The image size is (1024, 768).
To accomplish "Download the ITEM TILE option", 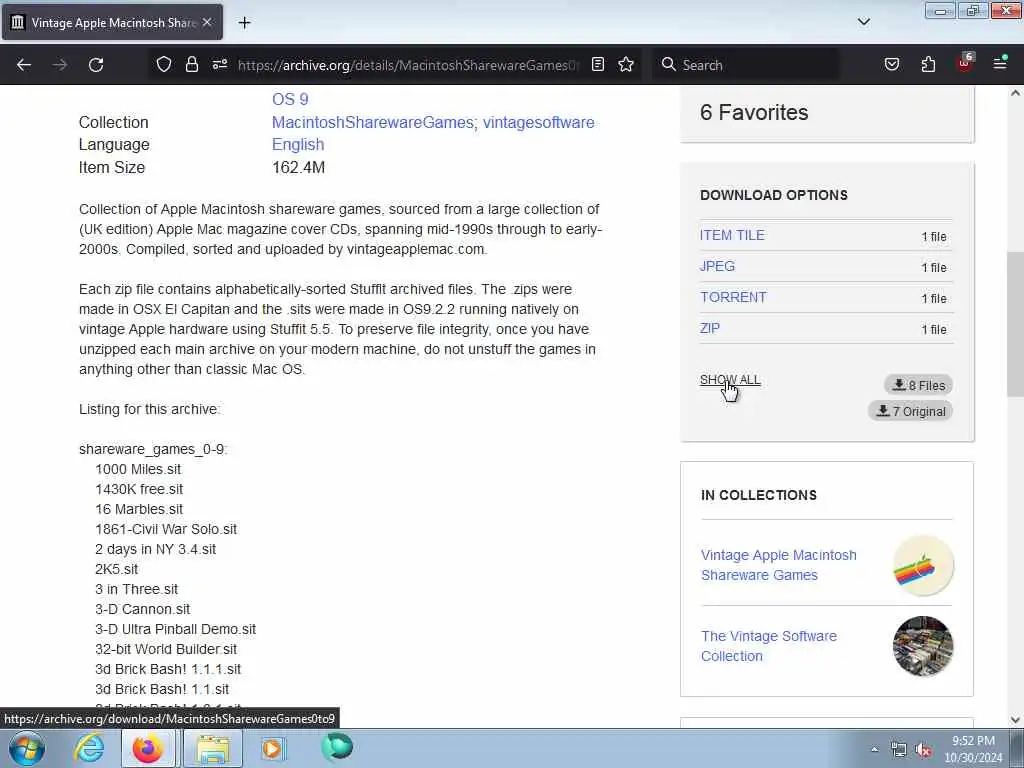I will 732,235.
